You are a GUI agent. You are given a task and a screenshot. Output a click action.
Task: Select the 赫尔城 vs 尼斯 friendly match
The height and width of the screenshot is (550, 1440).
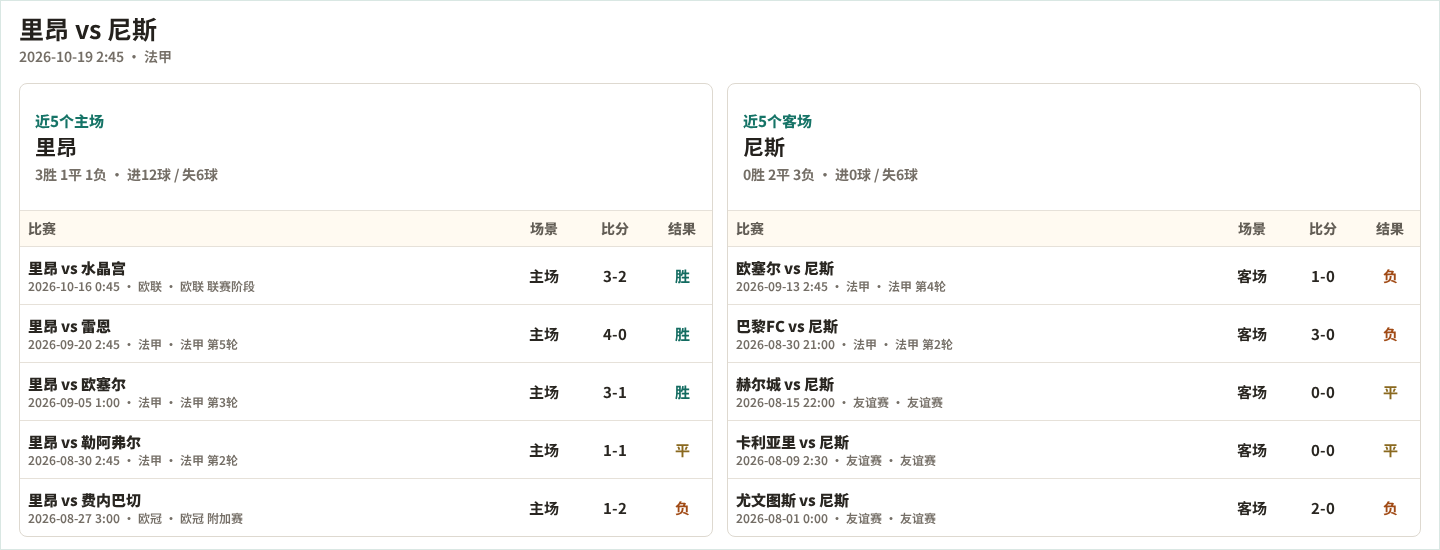click(x=1074, y=392)
